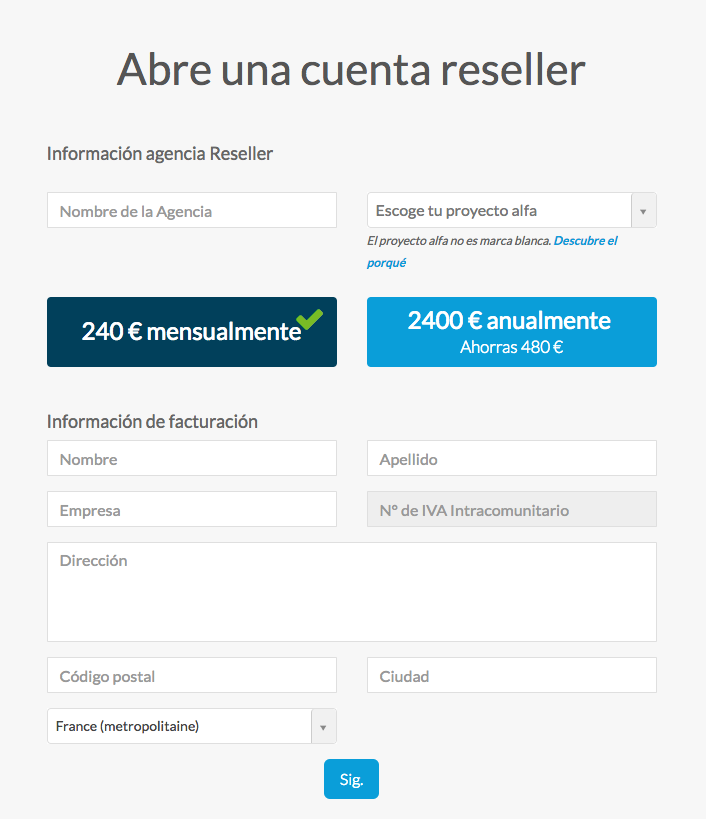Open the France (metropolitaine) country dropdown
Image resolution: width=706 pixels, height=819 pixels.
click(179, 726)
